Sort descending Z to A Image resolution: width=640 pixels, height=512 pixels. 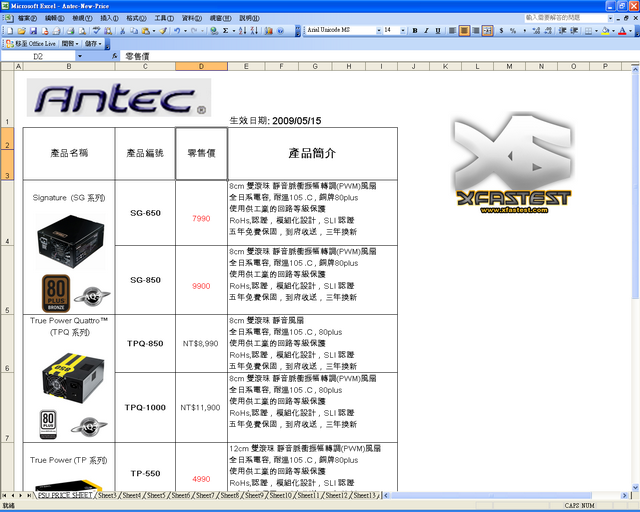pos(254,31)
